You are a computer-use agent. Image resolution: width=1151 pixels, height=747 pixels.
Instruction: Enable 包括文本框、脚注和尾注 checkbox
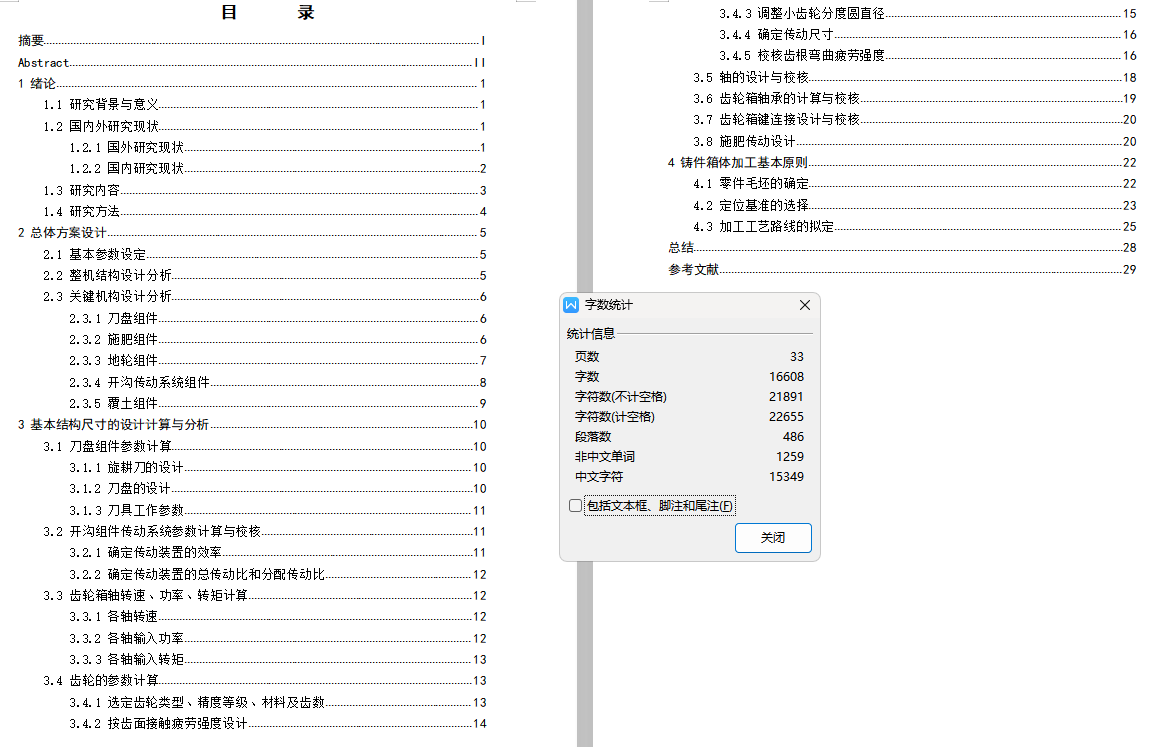tap(576, 506)
